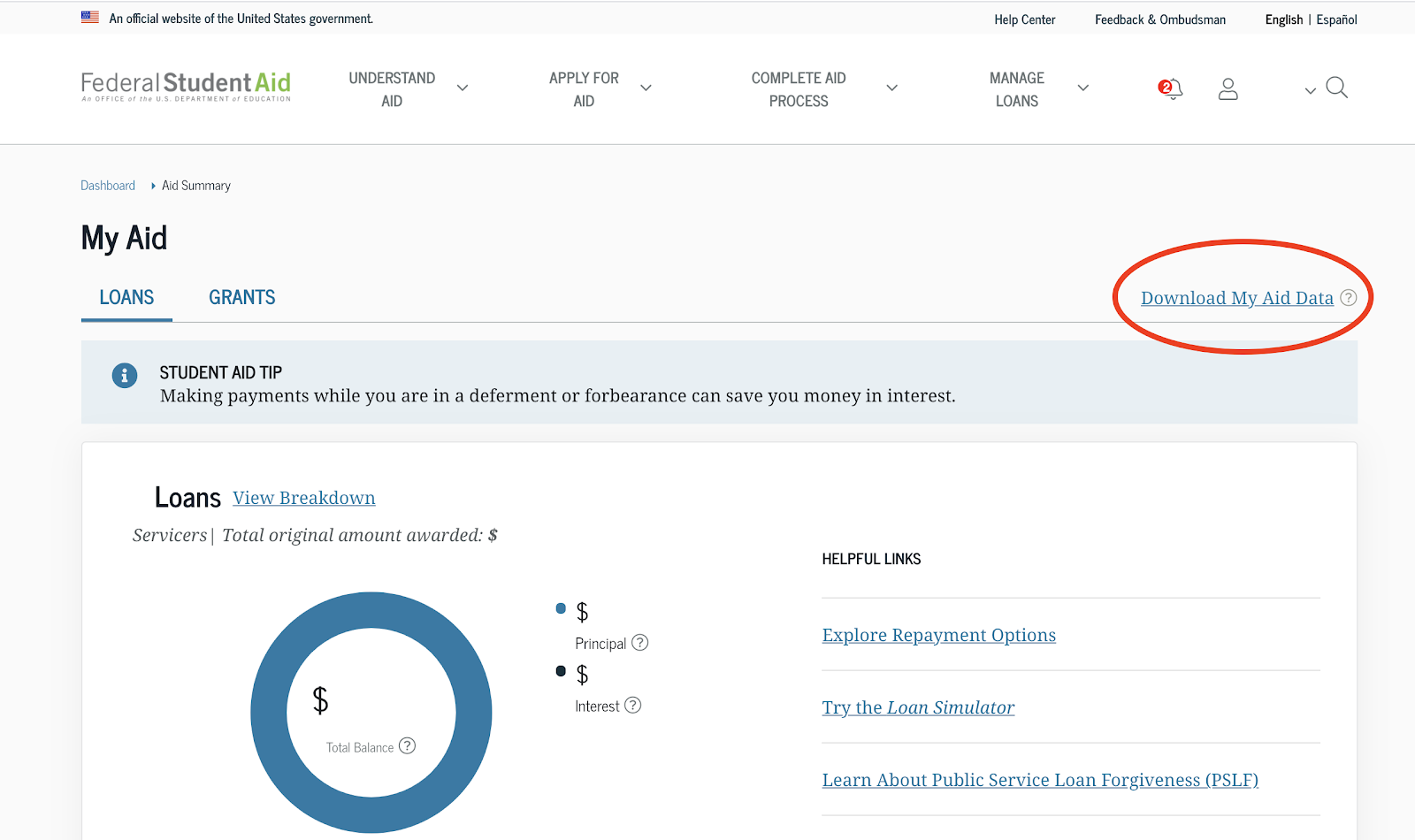Go back to Dashboard breadcrumb
1415x840 pixels.
(x=108, y=186)
